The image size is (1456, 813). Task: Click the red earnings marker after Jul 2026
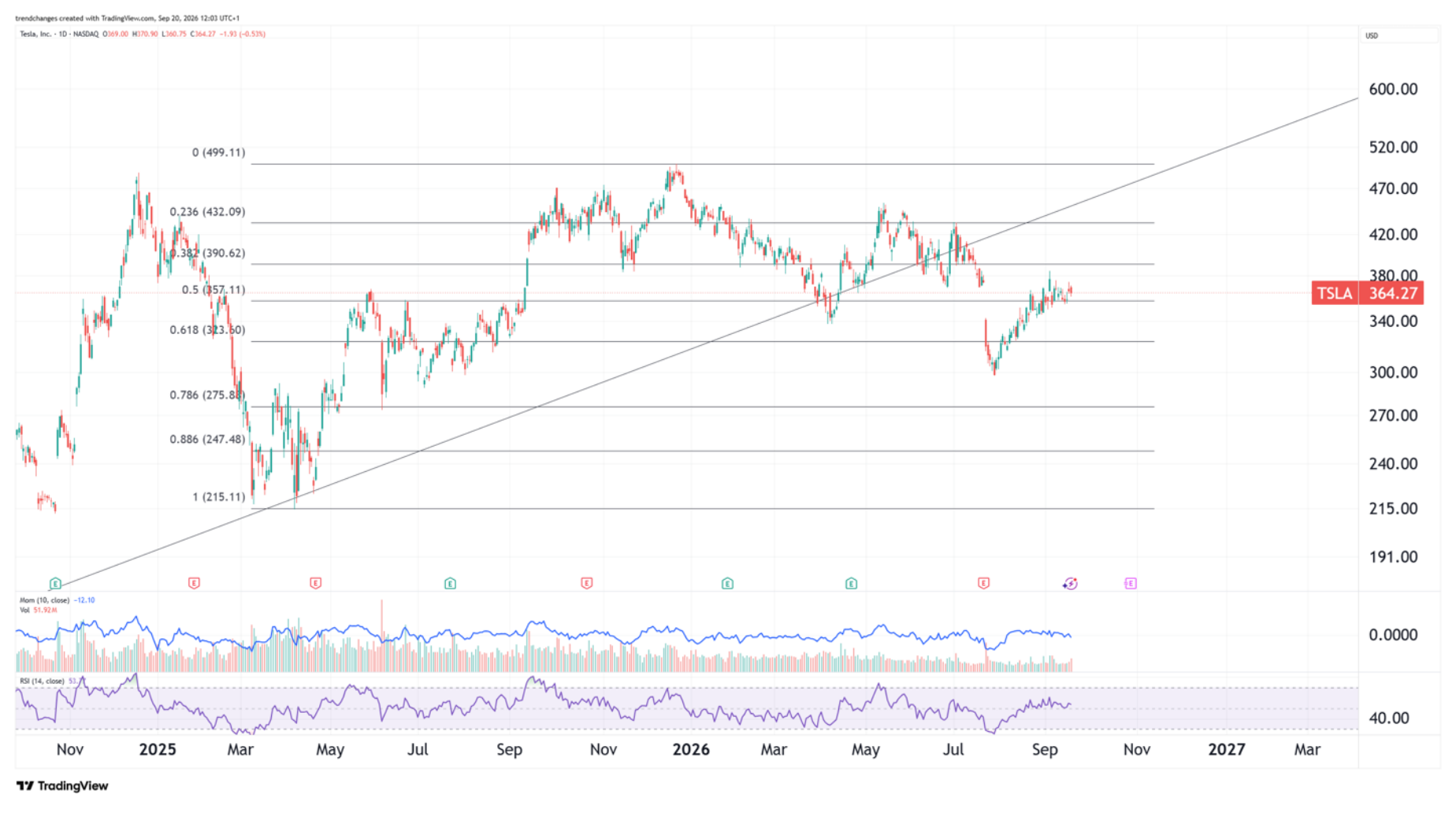[983, 583]
